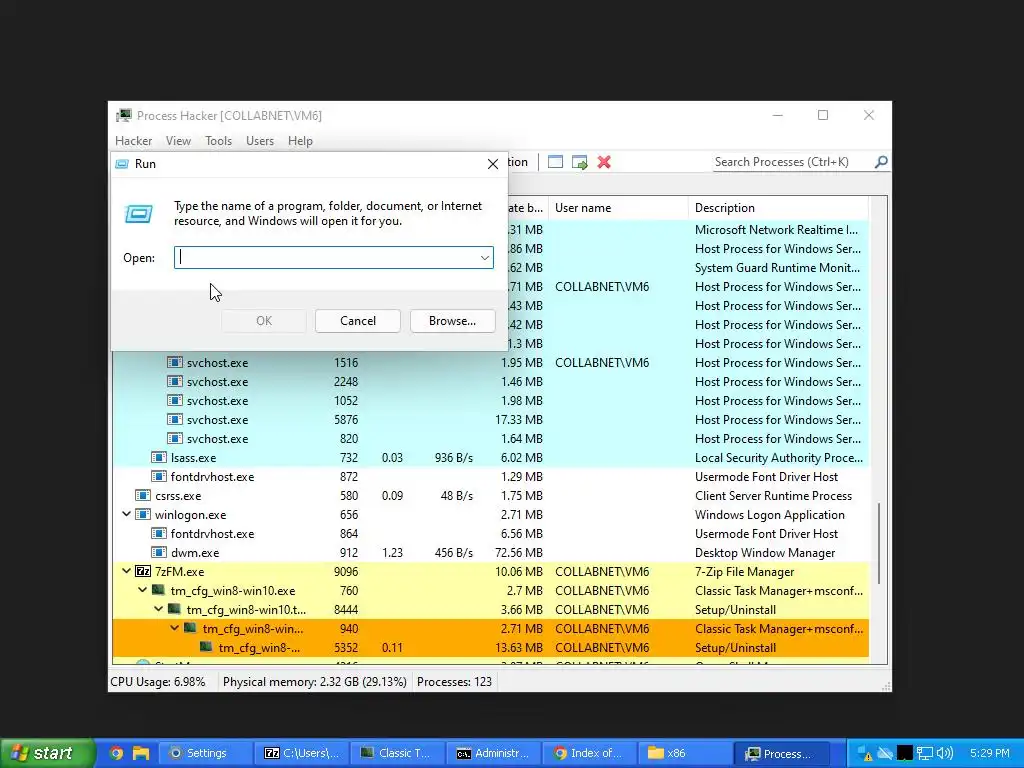Click the Browse... button
This screenshot has width=1024, height=768.
453,321
